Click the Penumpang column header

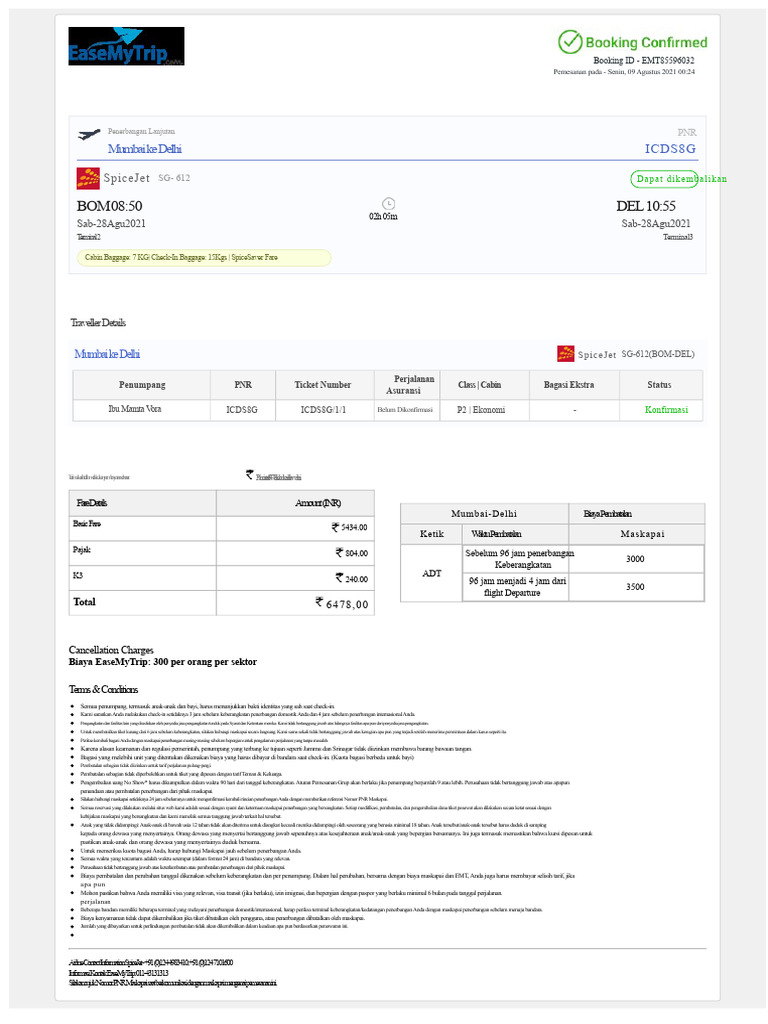coord(142,385)
